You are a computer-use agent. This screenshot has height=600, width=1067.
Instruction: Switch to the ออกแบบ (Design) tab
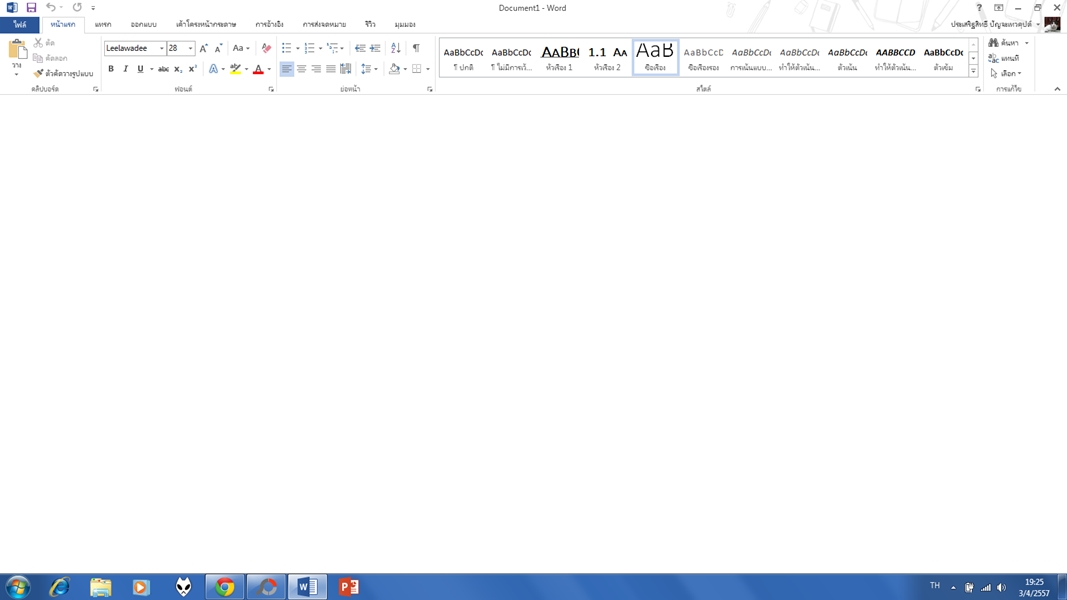pyautogui.click(x=143, y=24)
